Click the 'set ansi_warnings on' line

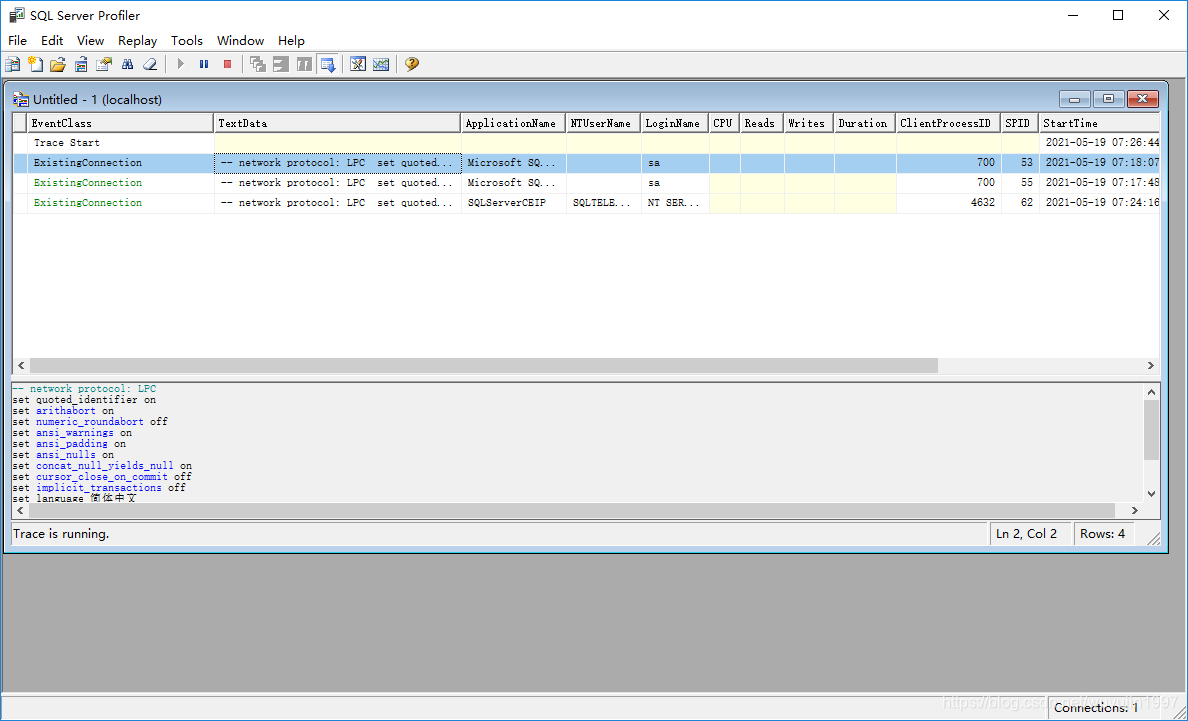[x=72, y=432]
